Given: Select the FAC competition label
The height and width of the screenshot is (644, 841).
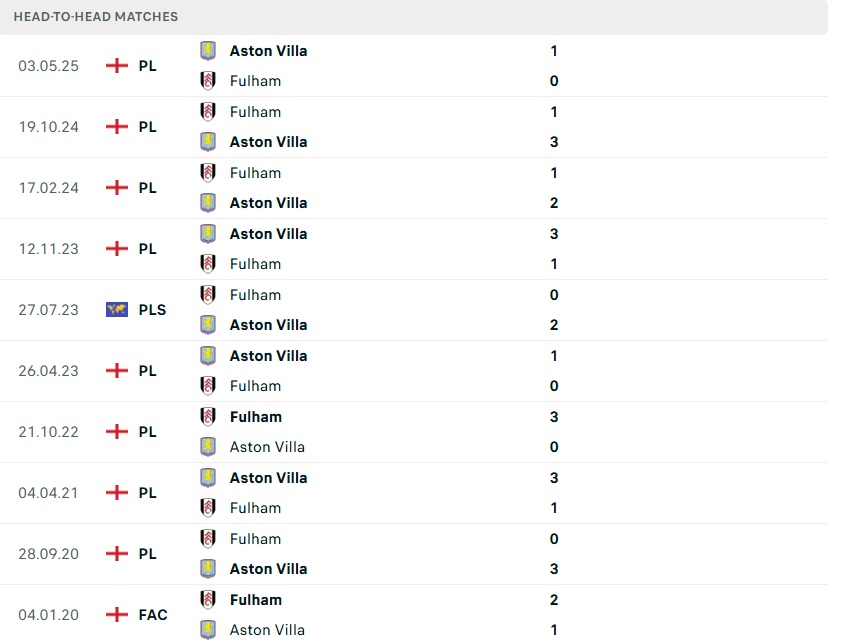Looking at the screenshot, I should pos(153,615).
